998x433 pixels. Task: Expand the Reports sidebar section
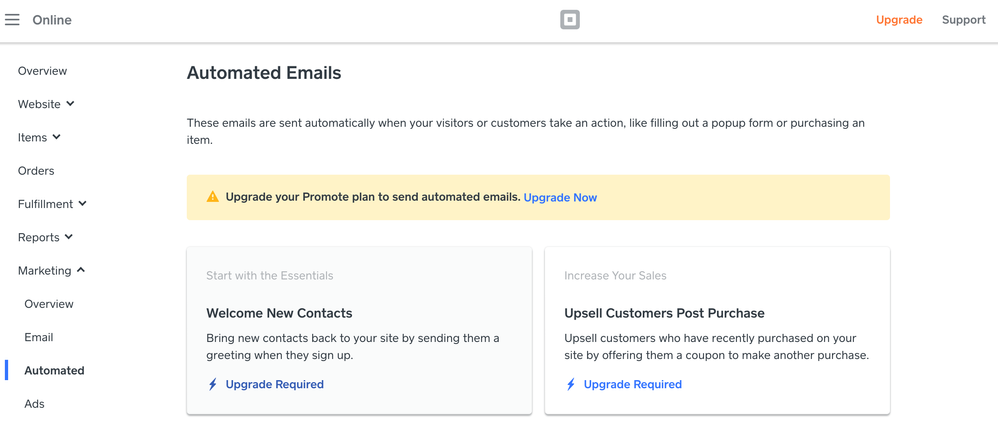(x=45, y=237)
